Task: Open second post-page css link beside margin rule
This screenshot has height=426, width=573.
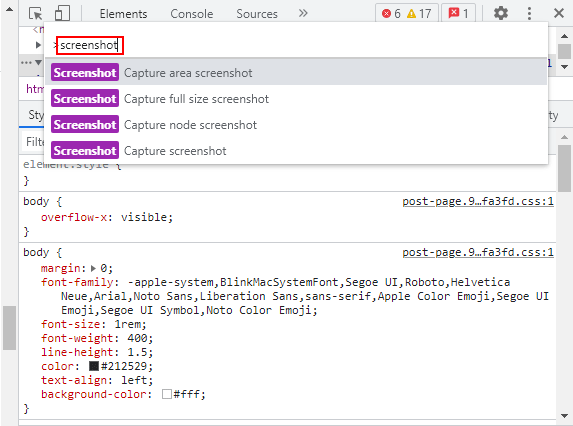Action: [x=478, y=252]
